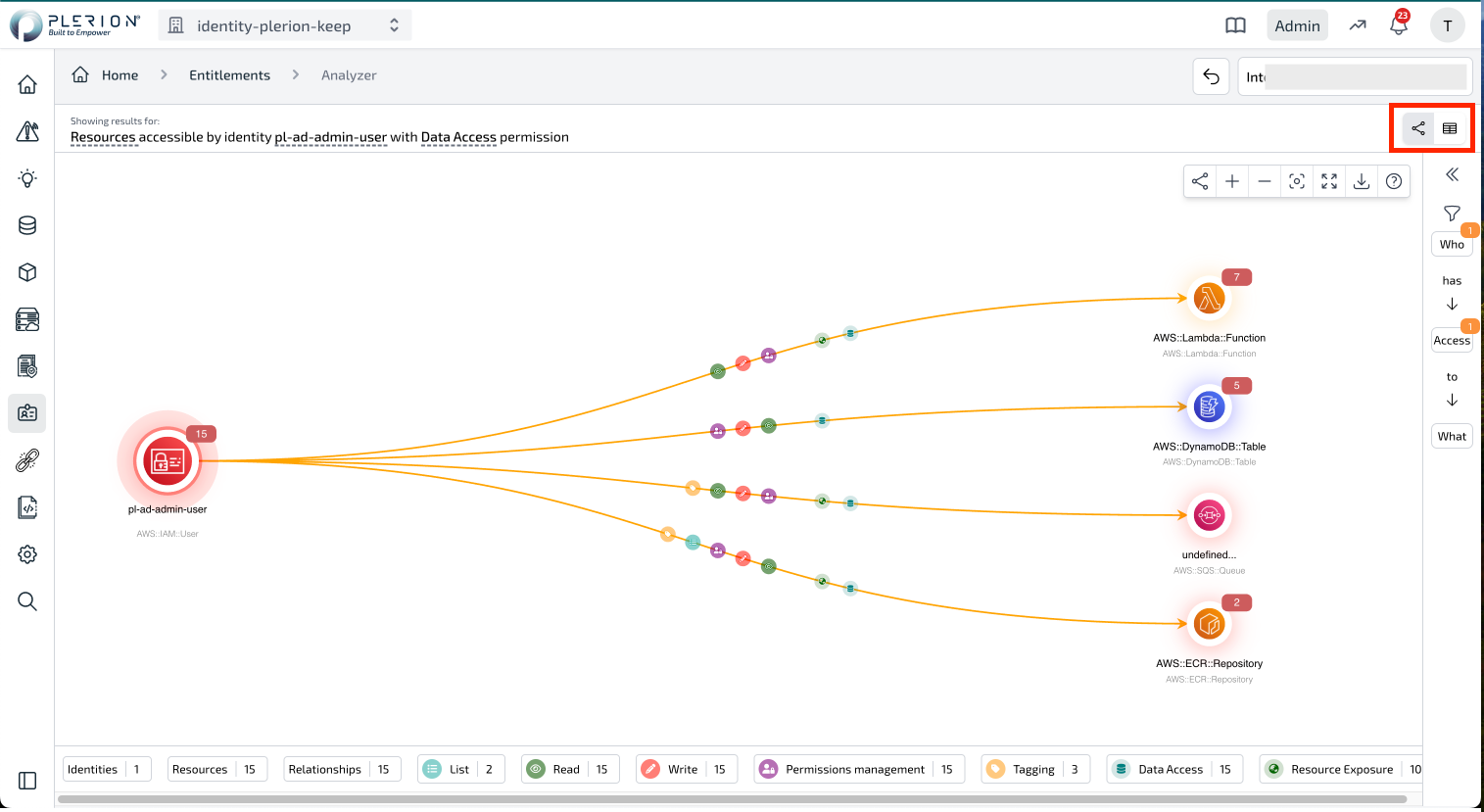The image size is (1484, 812).
Task: Click the horizontal scrollbar at bottom
Action: [733, 799]
